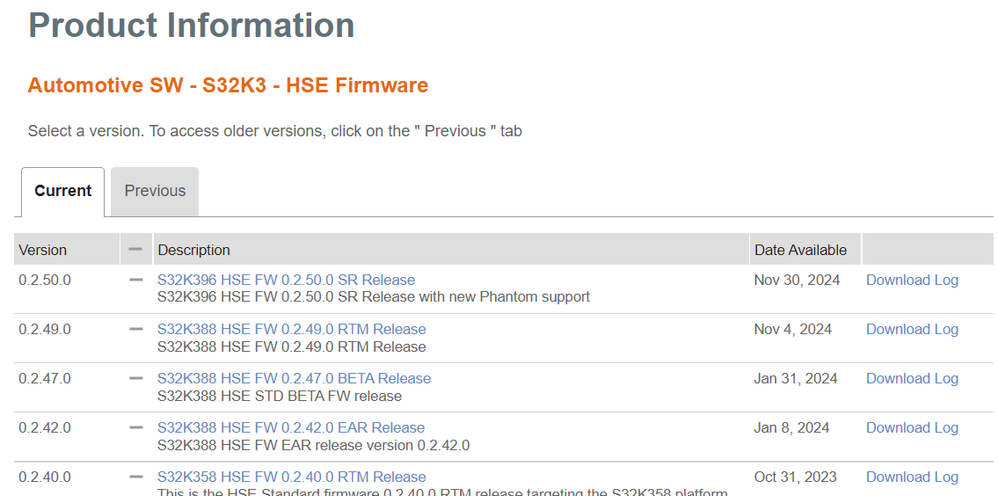Collapse the 0.2.50.0 version row

coord(136,280)
